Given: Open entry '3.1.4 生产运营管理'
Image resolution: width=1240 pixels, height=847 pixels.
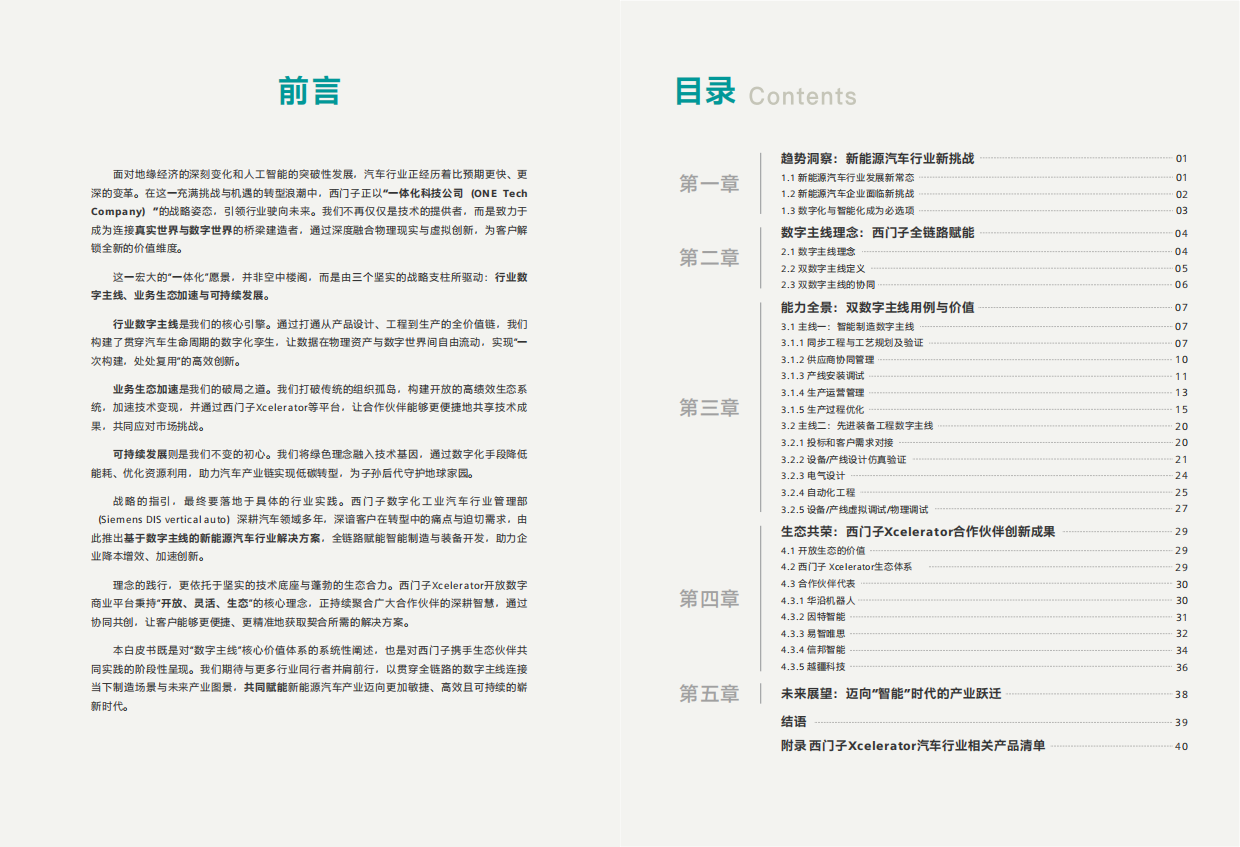Looking at the screenshot, I should 823,393.
